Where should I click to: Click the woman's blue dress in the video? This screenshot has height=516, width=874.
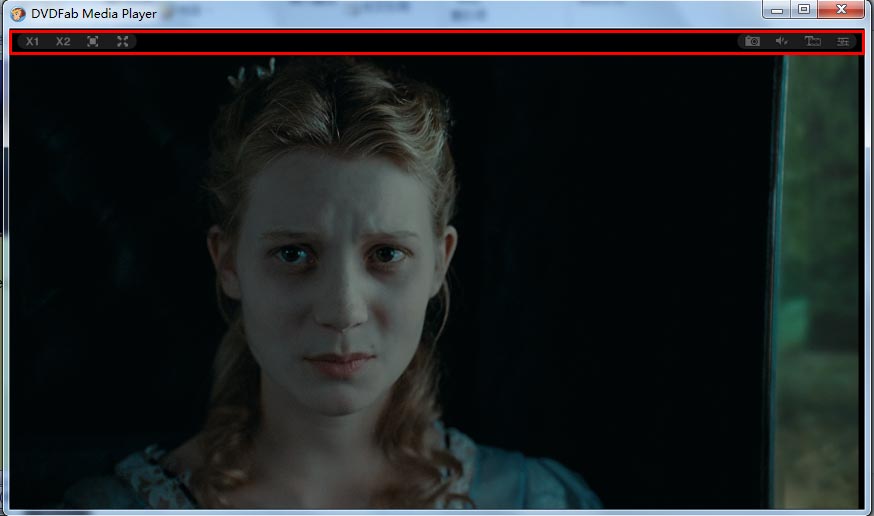click(480, 480)
